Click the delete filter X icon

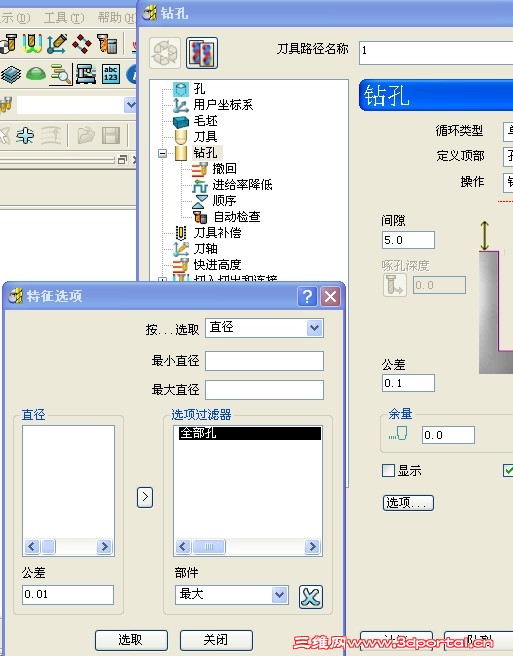coord(310,597)
